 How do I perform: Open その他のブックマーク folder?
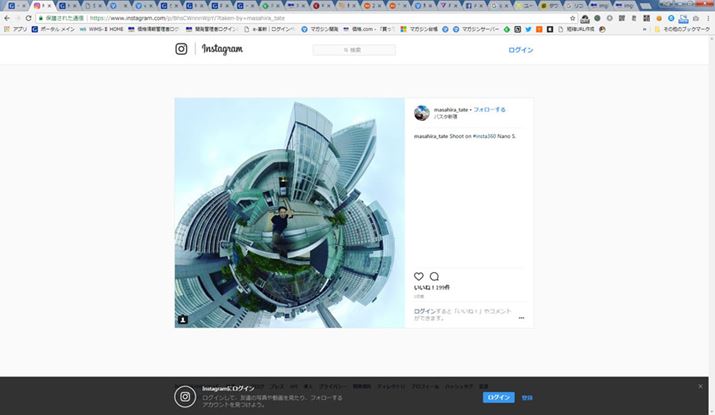pos(682,29)
